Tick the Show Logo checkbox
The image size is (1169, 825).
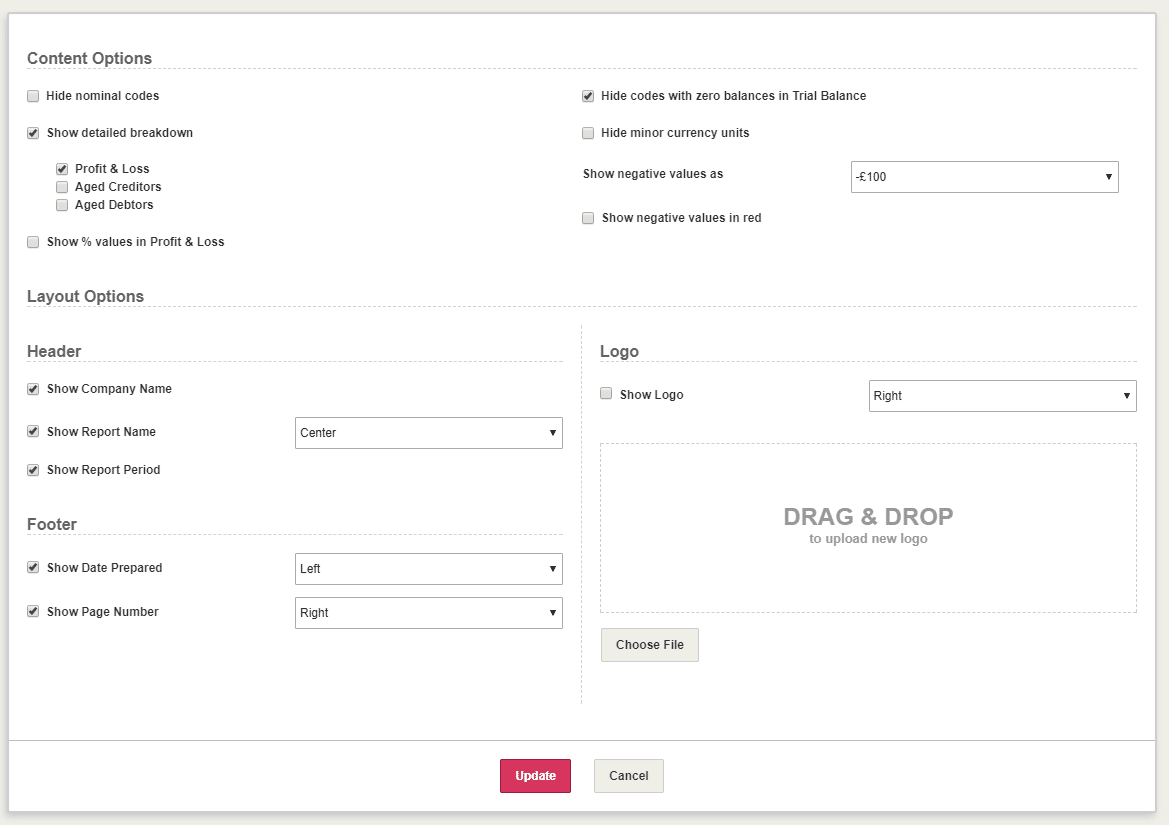point(606,394)
